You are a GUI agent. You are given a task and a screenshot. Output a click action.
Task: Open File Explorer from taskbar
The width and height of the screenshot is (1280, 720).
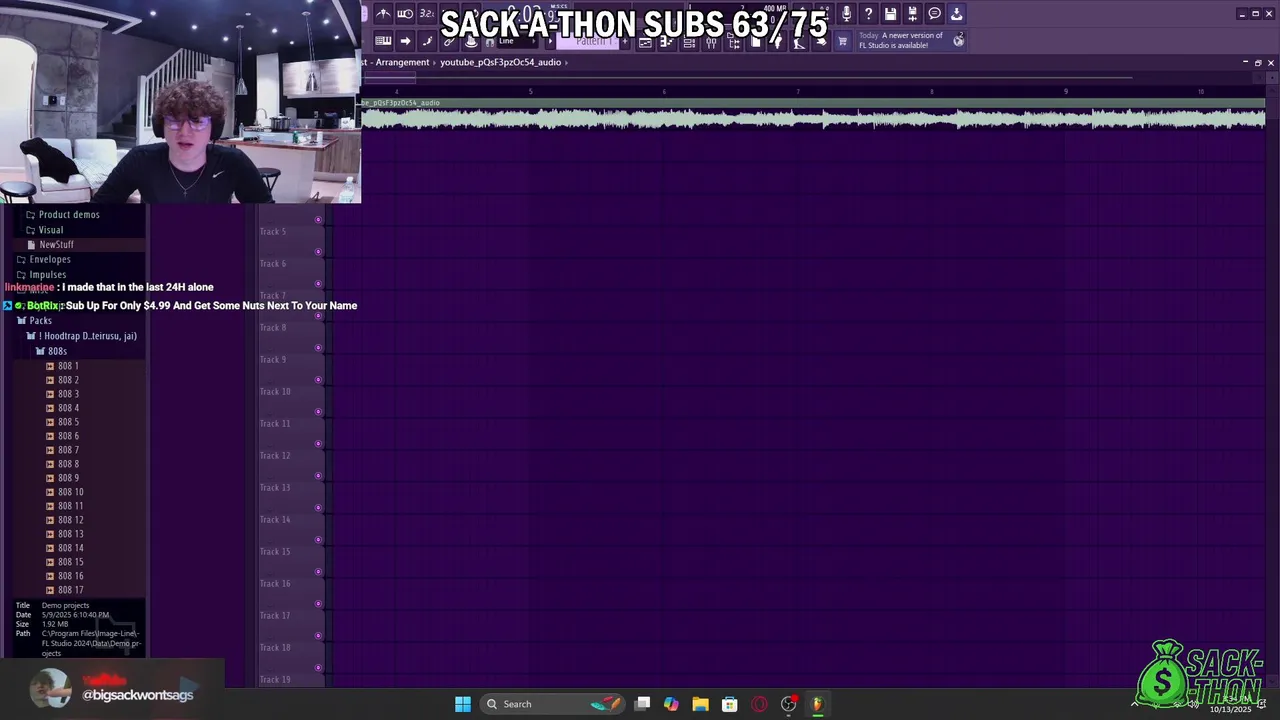point(700,704)
